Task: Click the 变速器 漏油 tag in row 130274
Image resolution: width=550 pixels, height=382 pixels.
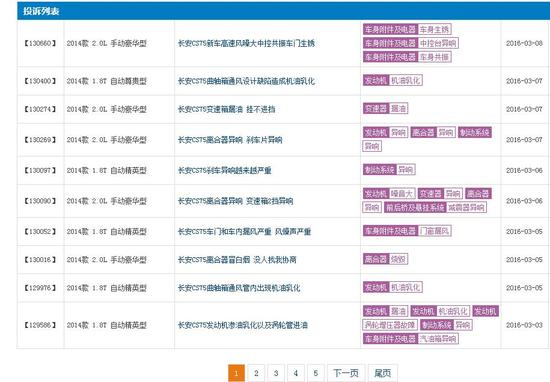Action: (385, 108)
